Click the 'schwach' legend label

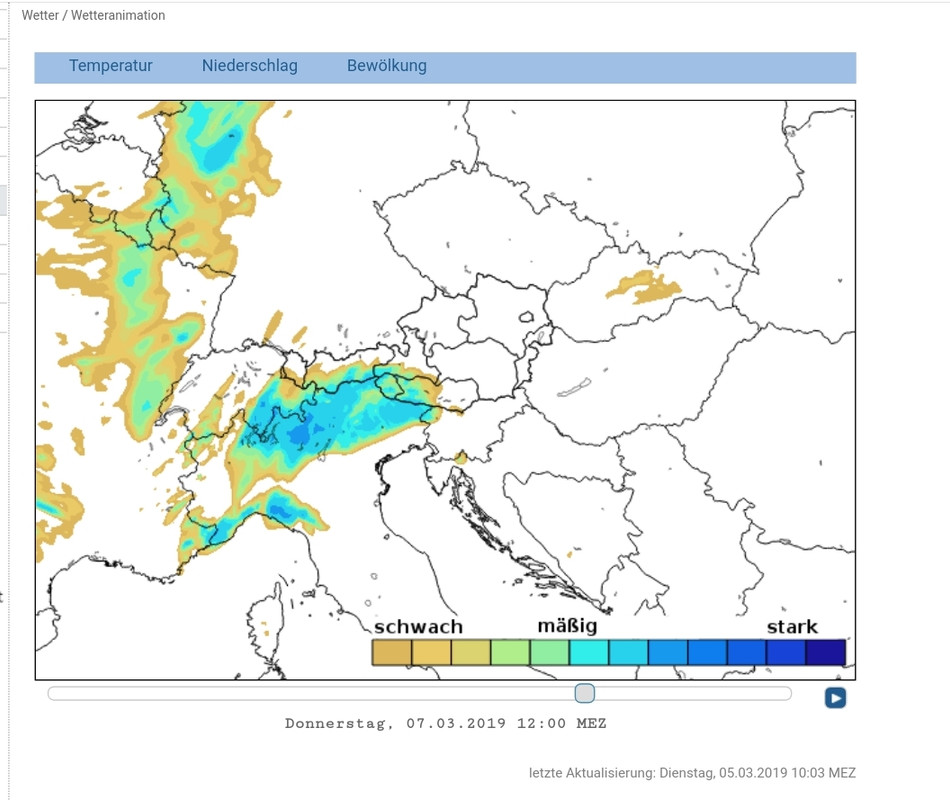coord(418,627)
